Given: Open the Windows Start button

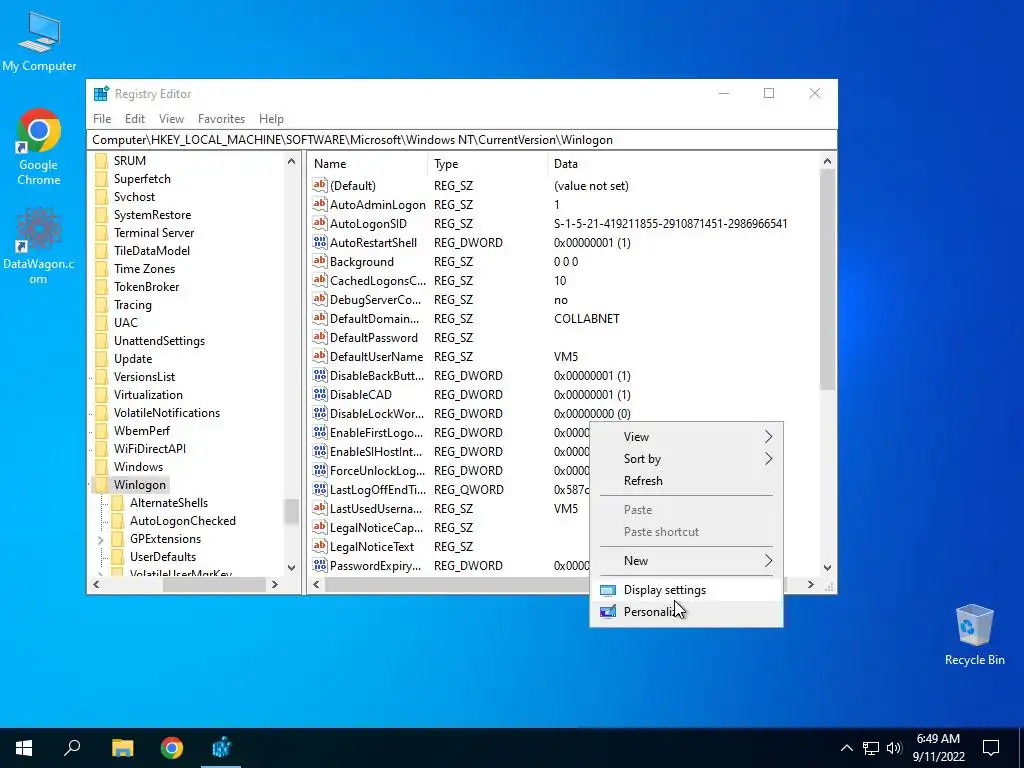Looking at the screenshot, I should (x=24, y=748).
